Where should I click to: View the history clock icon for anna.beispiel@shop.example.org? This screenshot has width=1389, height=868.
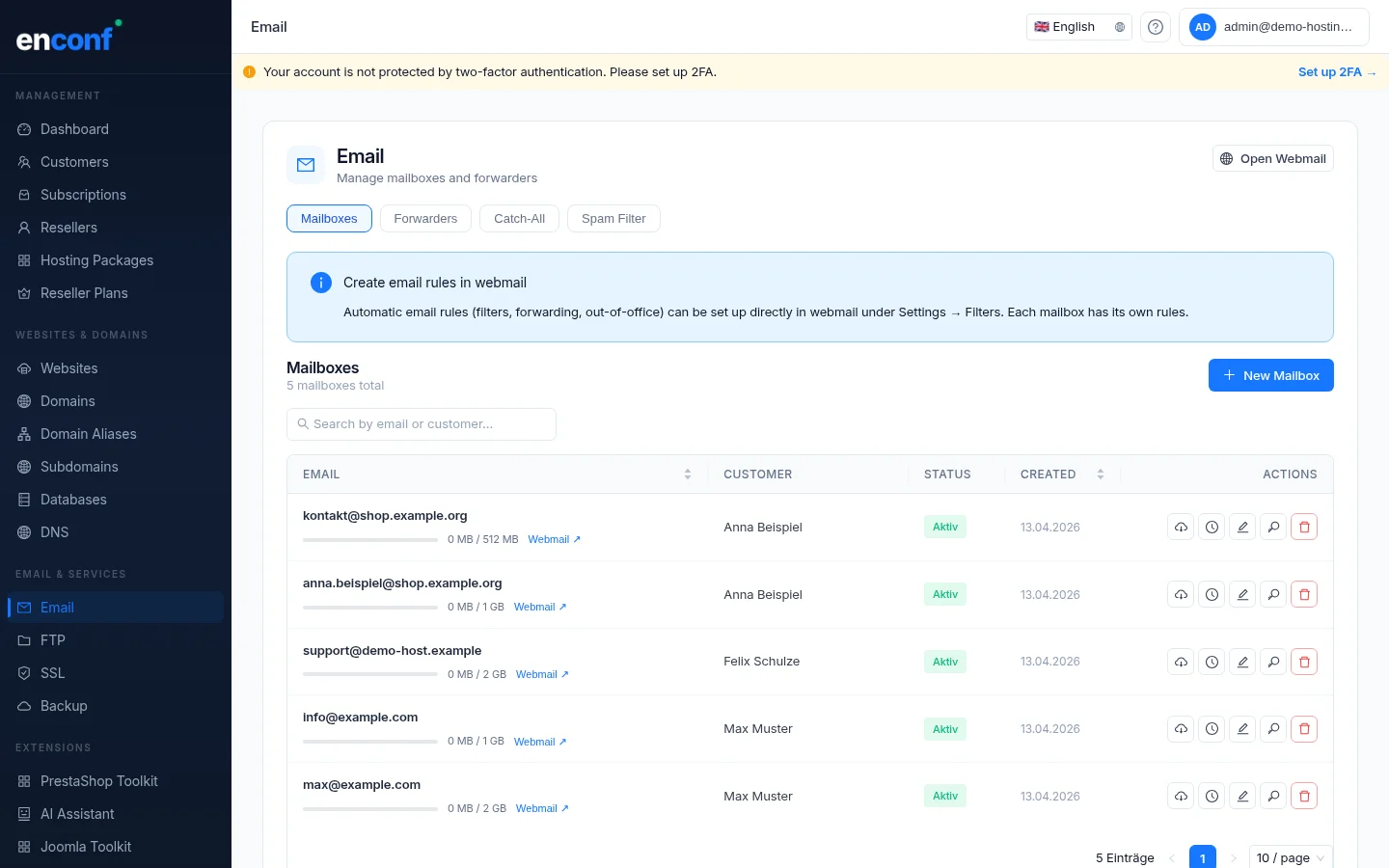coord(1212,594)
